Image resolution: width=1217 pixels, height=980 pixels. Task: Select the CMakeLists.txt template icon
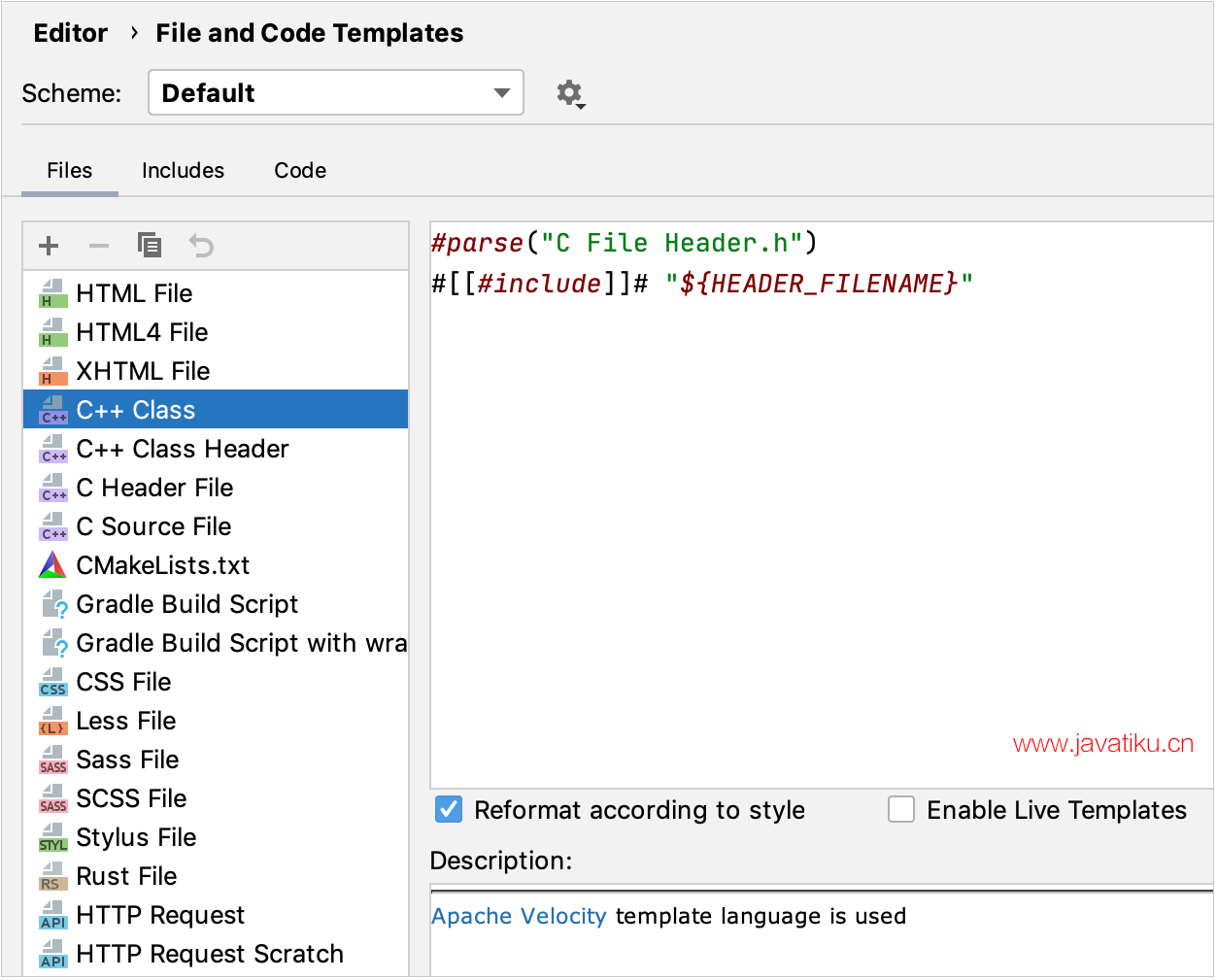[x=52, y=565]
